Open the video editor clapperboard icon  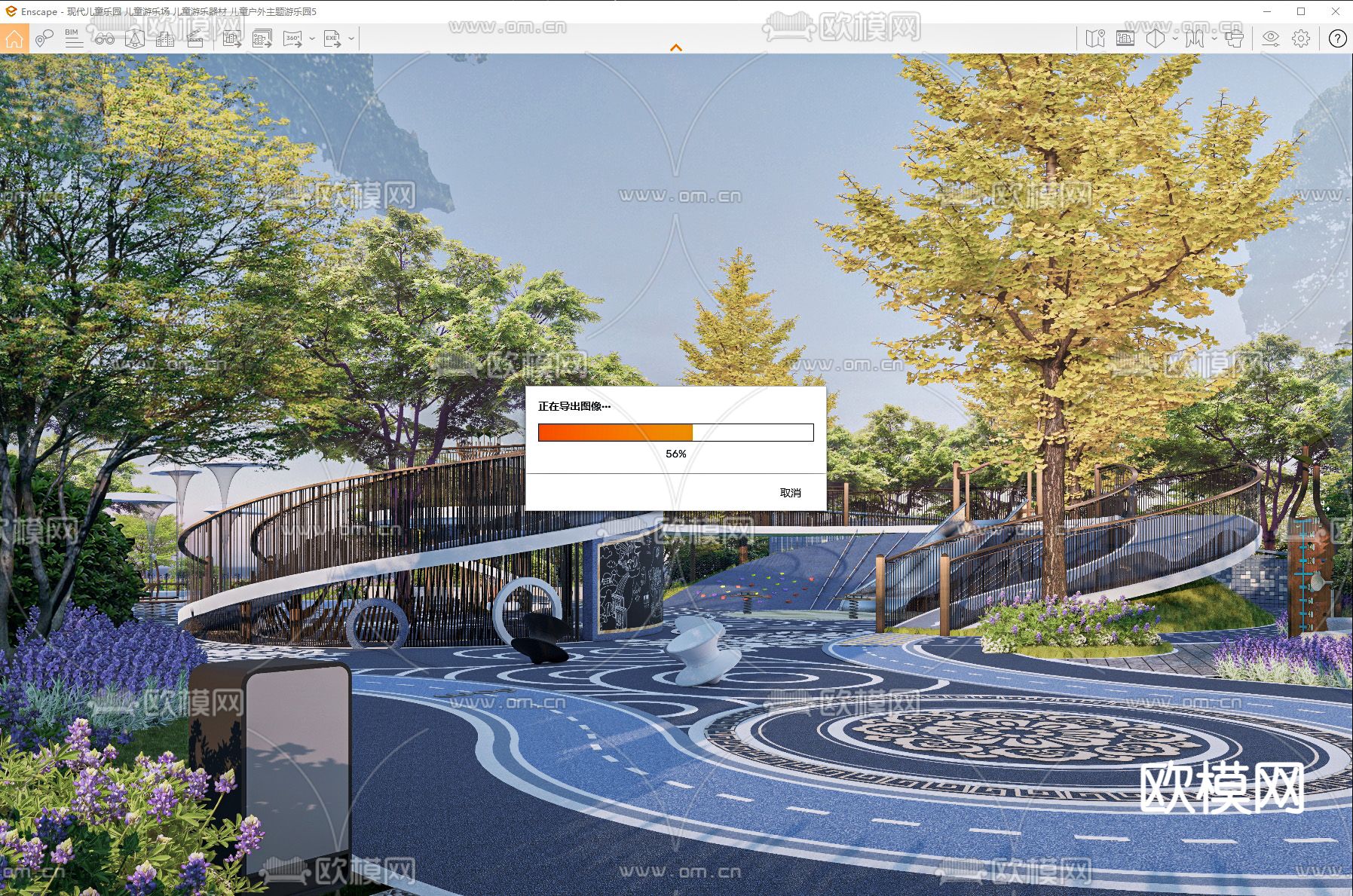pyautogui.click(x=195, y=38)
